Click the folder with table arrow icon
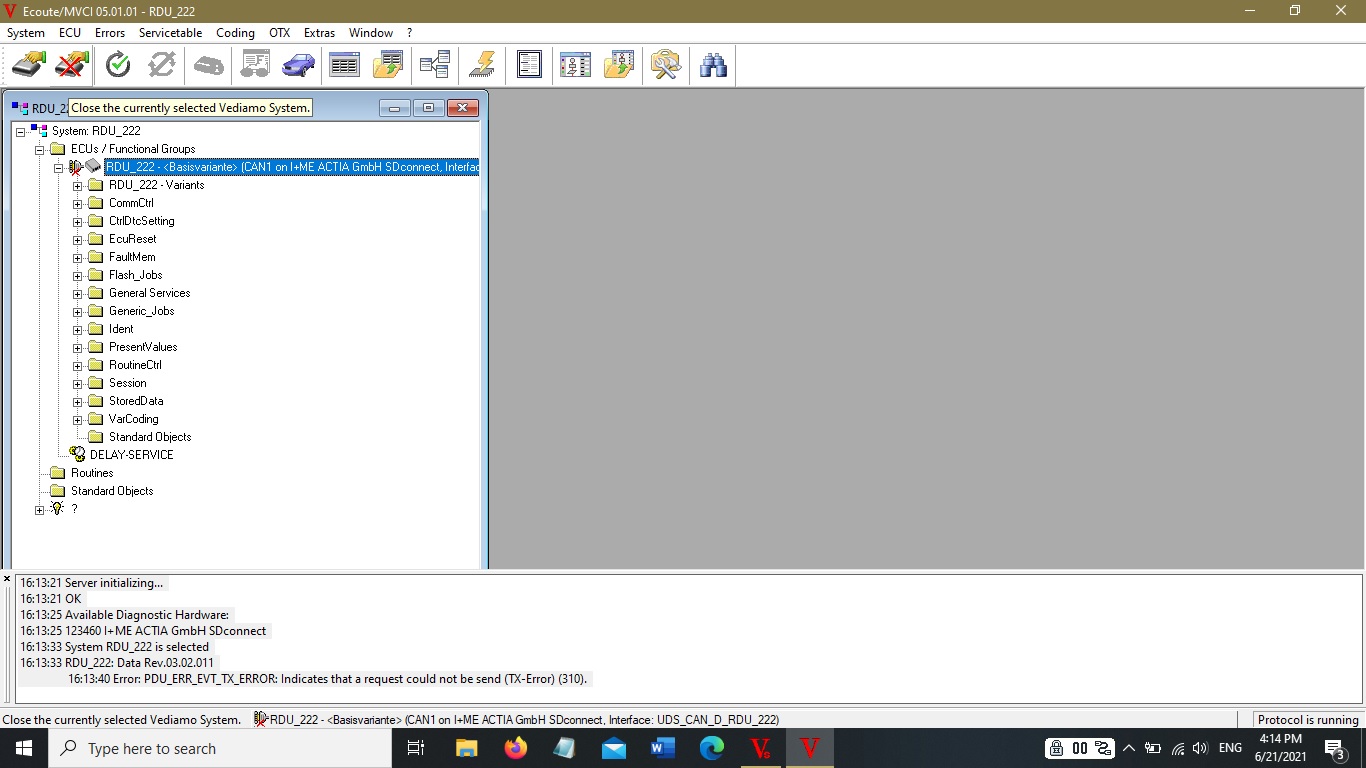 pyautogui.click(x=388, y=66)
